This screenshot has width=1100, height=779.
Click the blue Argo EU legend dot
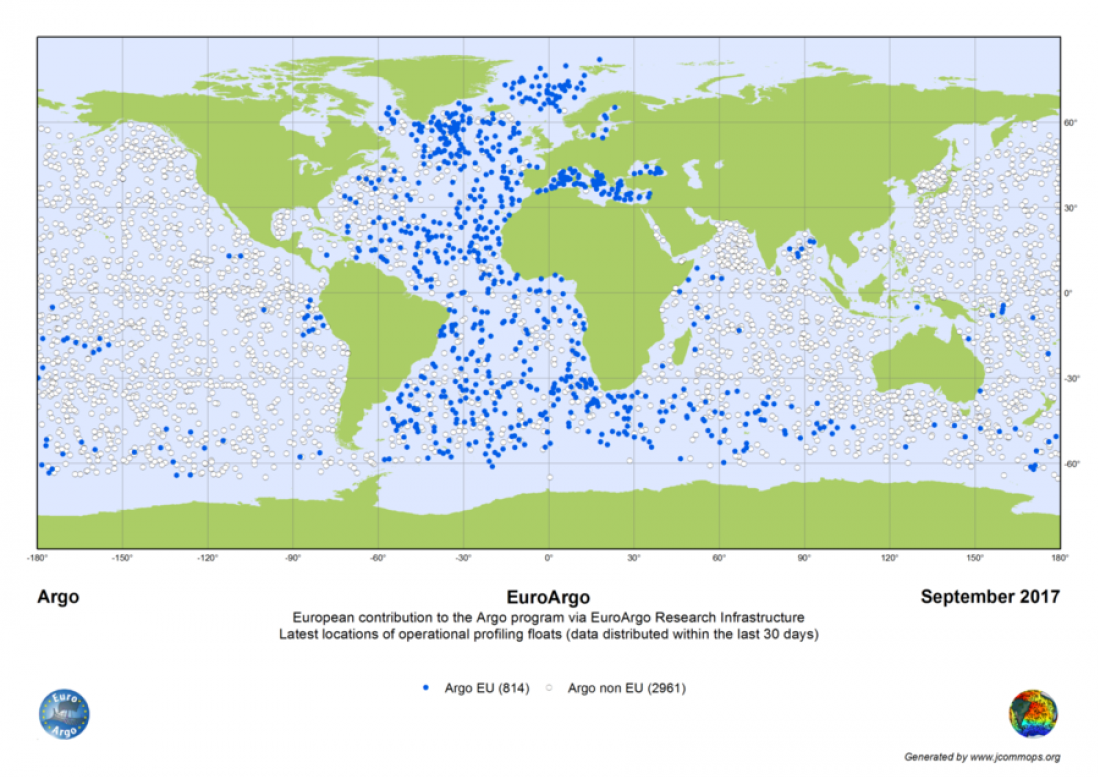pyautogui.click(x=426, y=688)
